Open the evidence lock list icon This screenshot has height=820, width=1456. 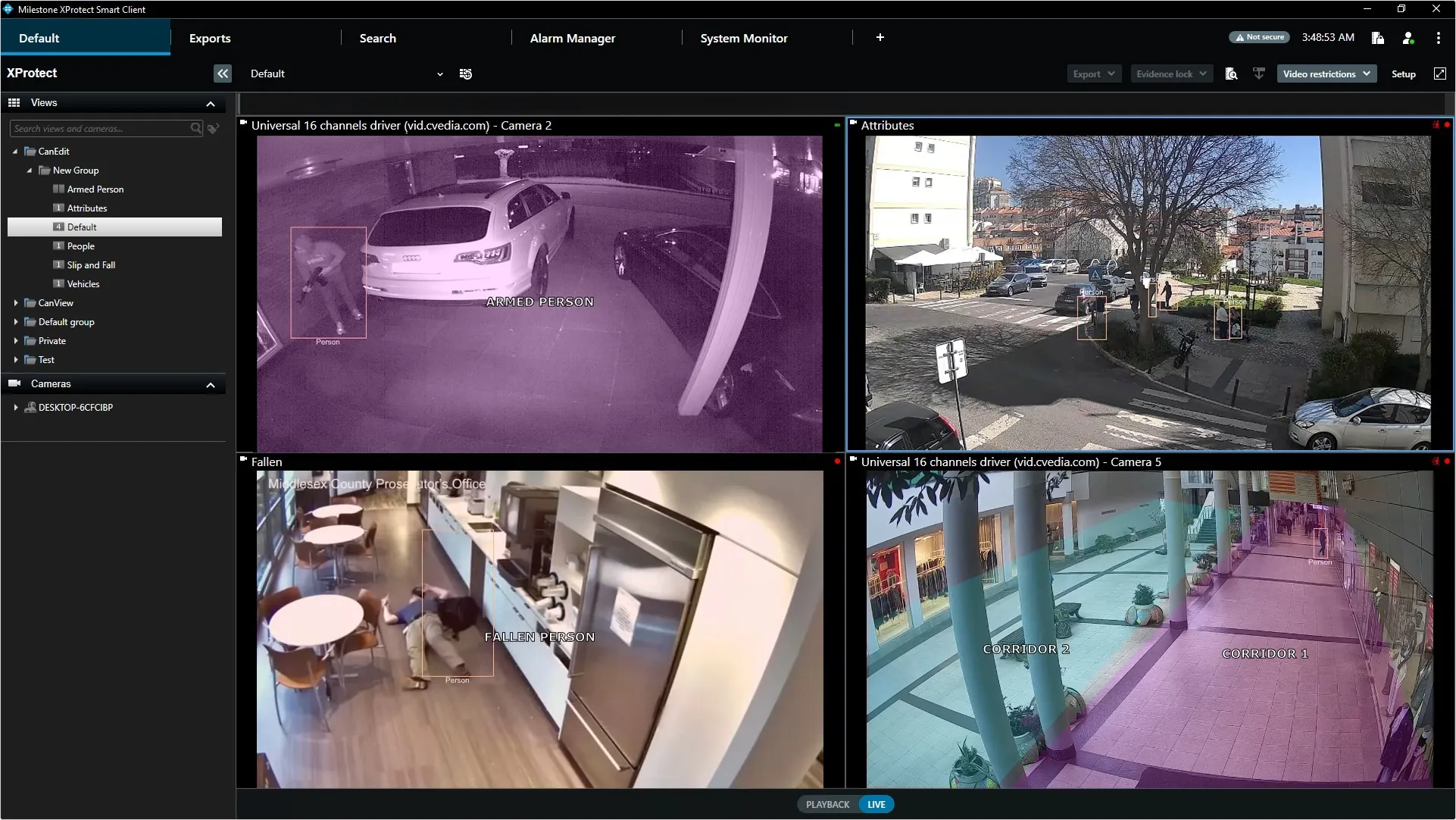click(x=1377, y=38)
